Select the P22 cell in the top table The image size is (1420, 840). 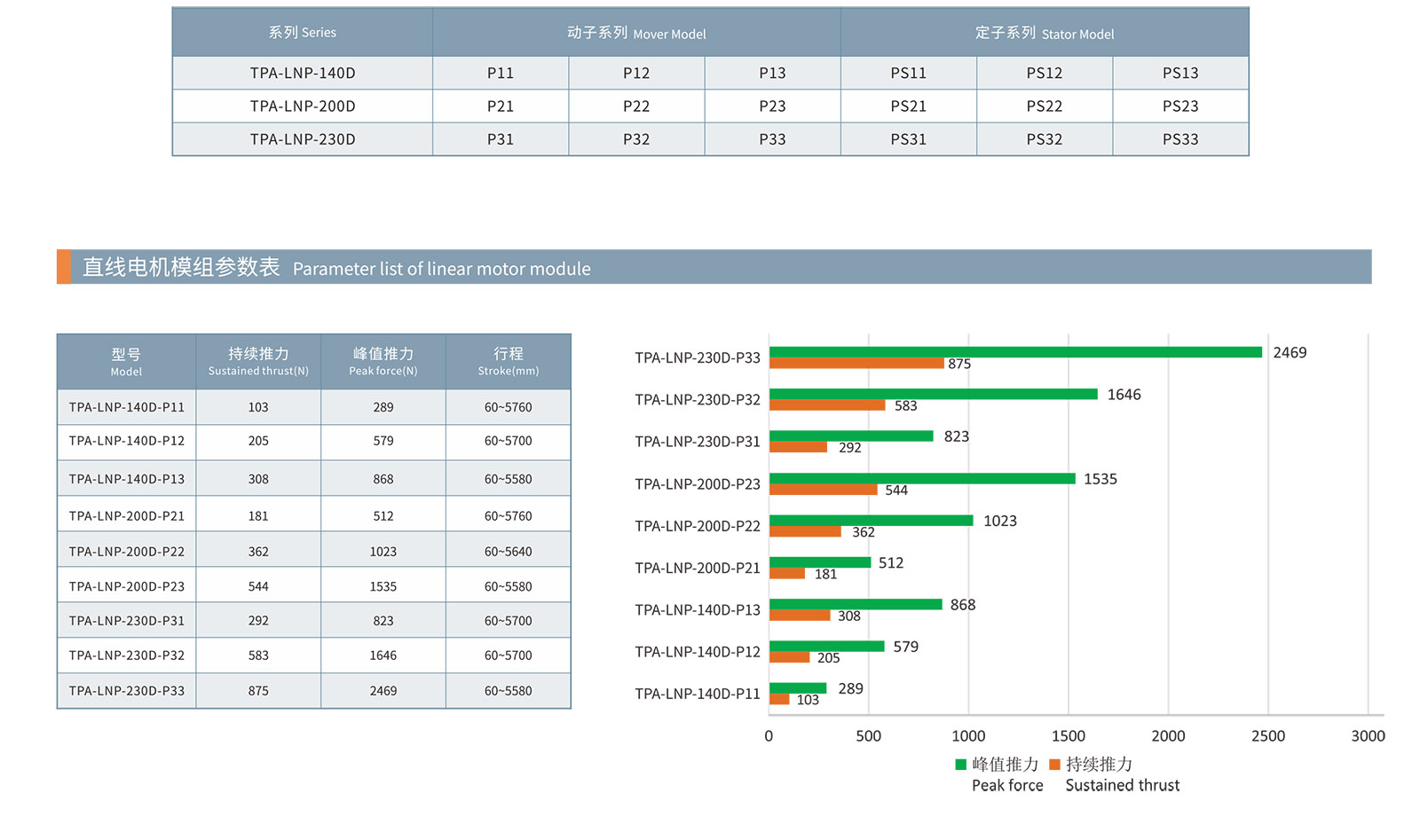[636, 106]
